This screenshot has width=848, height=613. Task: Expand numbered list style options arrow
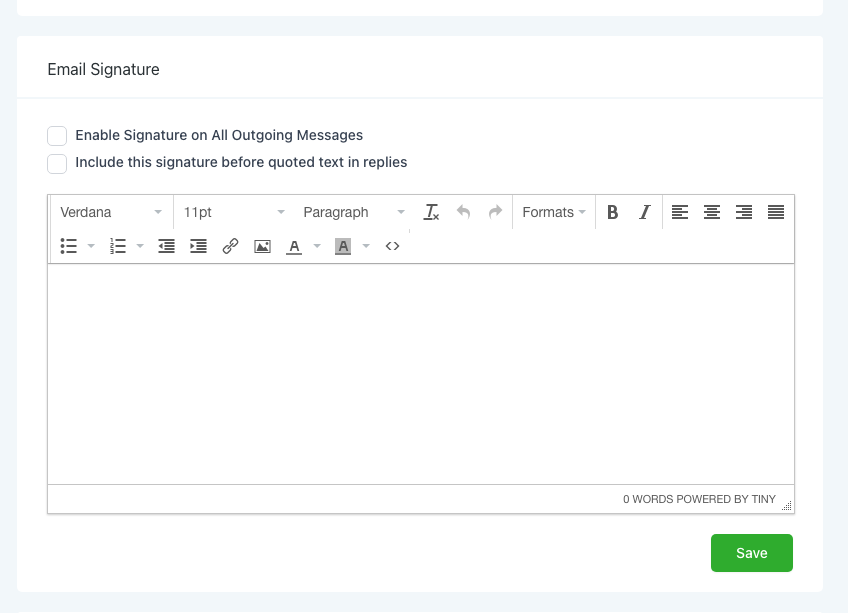(140, 246)
